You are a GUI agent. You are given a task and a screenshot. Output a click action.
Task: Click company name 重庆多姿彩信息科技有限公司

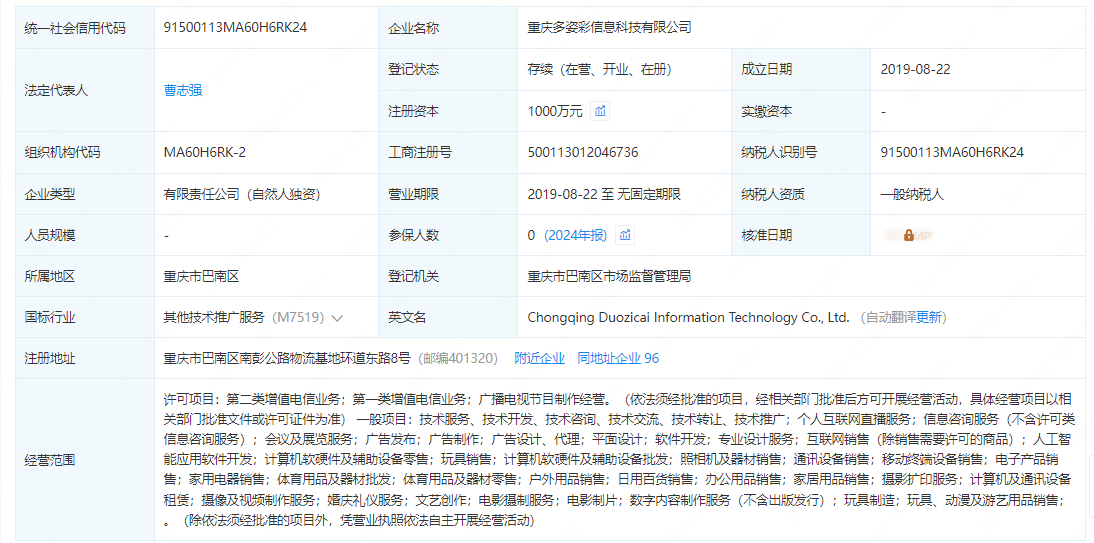click(609, 28)
